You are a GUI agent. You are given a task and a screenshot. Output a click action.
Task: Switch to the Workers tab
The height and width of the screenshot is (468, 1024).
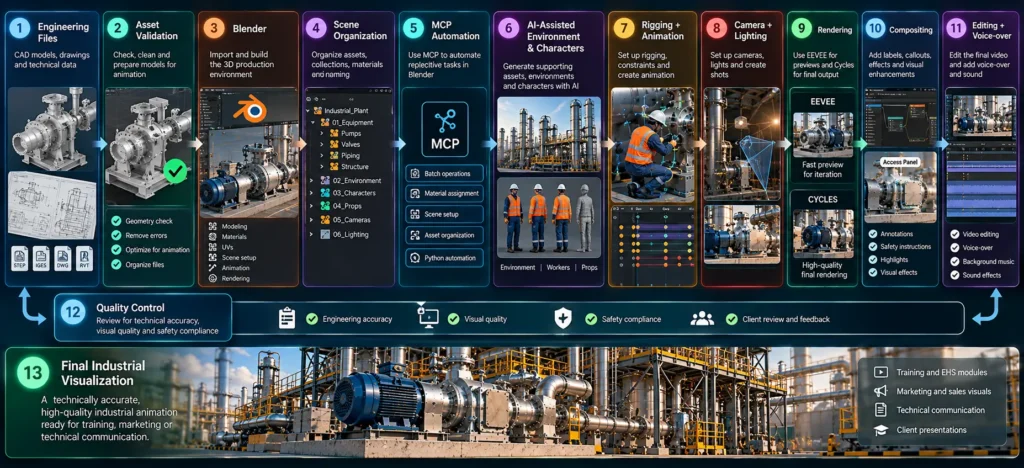pos(558,268)
